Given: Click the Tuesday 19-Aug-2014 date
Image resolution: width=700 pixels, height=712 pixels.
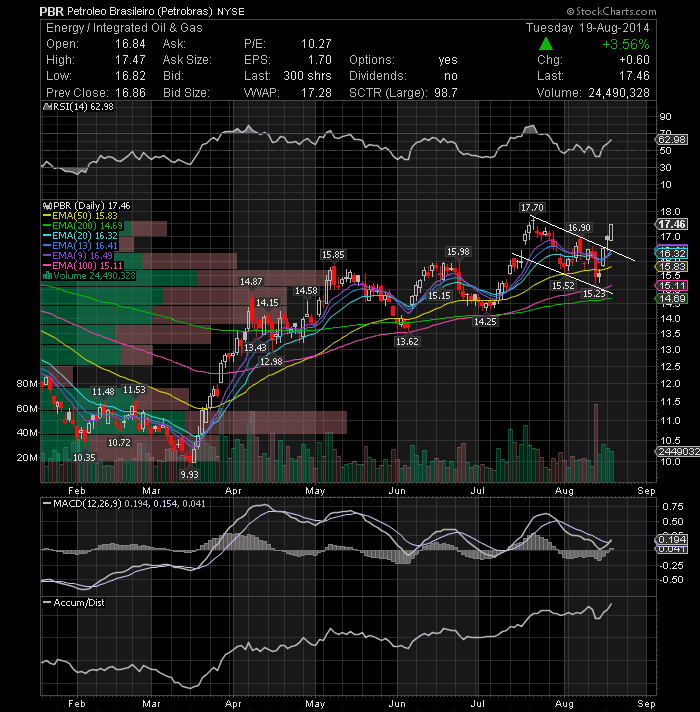Looking at the screenshot, I should [587, 28].
